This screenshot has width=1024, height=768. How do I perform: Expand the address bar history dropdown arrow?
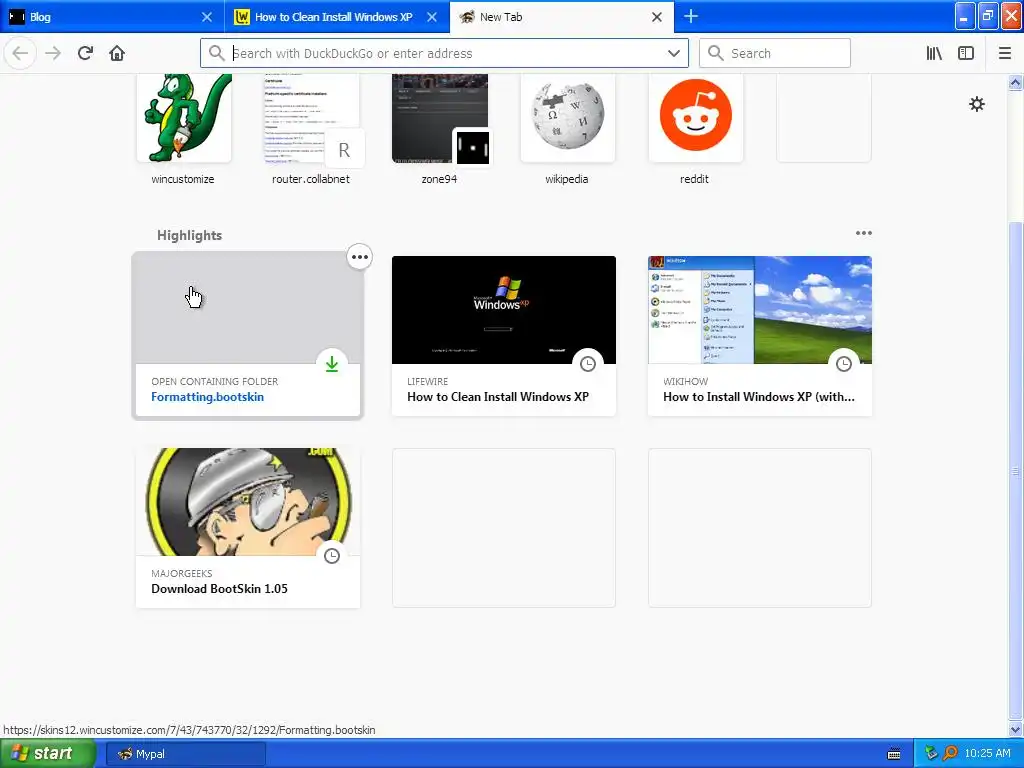point(674,53)
